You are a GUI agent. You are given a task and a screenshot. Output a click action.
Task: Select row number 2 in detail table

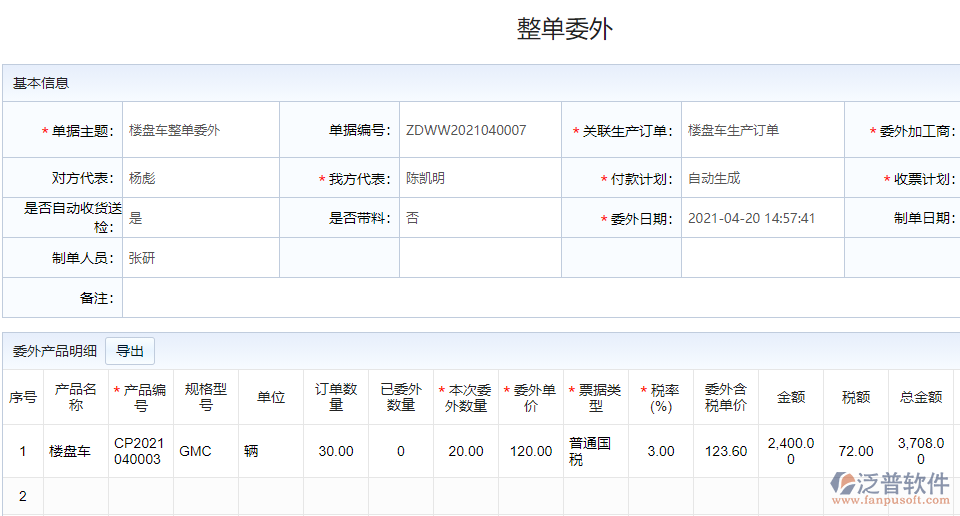tap(23, 496)
